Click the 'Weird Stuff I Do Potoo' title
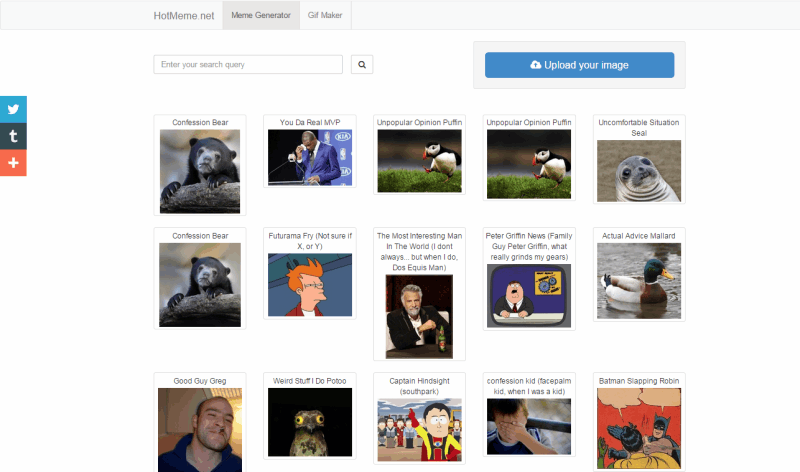 click(309, 381)
